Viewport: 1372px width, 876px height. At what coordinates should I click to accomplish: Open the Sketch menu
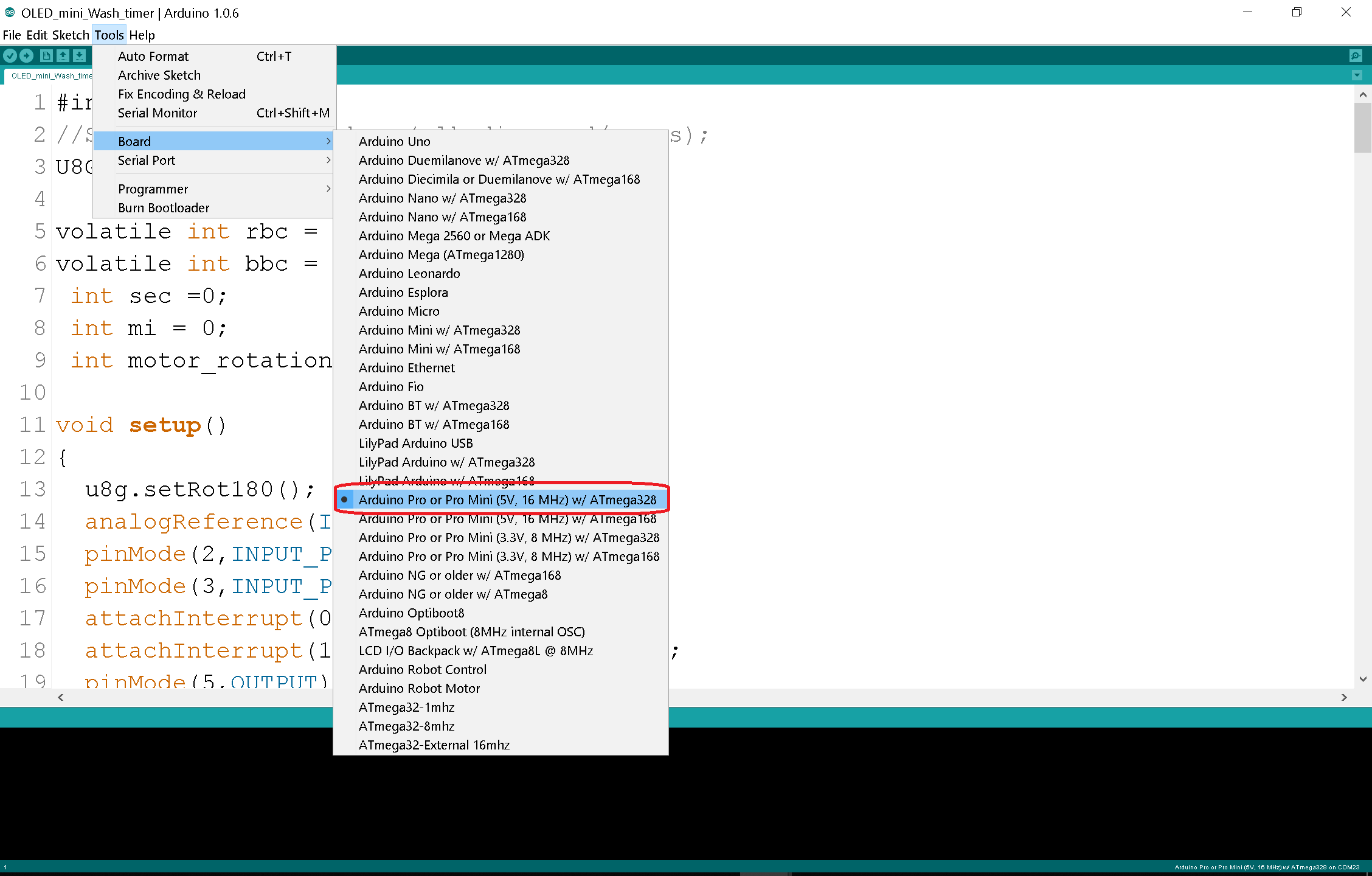[x=71, y=35]
